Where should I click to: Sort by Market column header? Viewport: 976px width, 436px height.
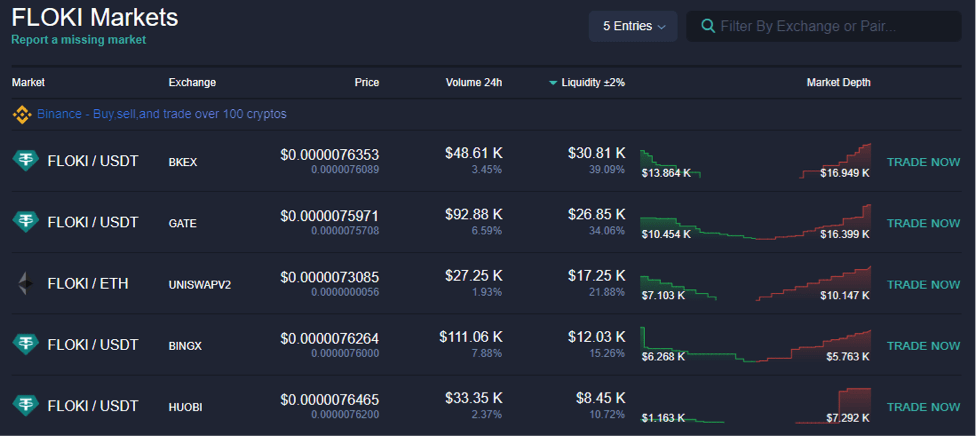coord(28,82)
